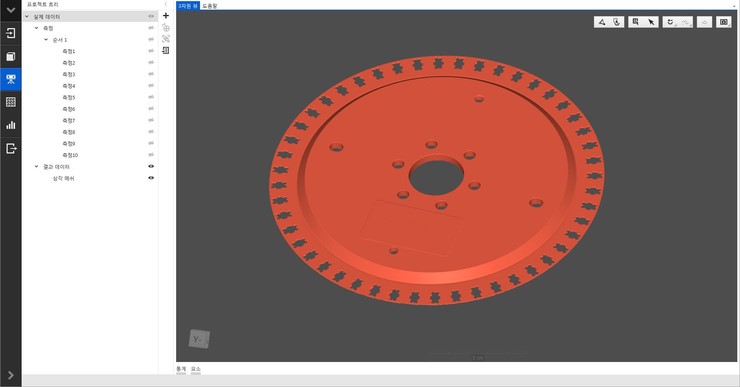
Task: Select the 결과 데이터 label in tree
Action: pos(56,167)
